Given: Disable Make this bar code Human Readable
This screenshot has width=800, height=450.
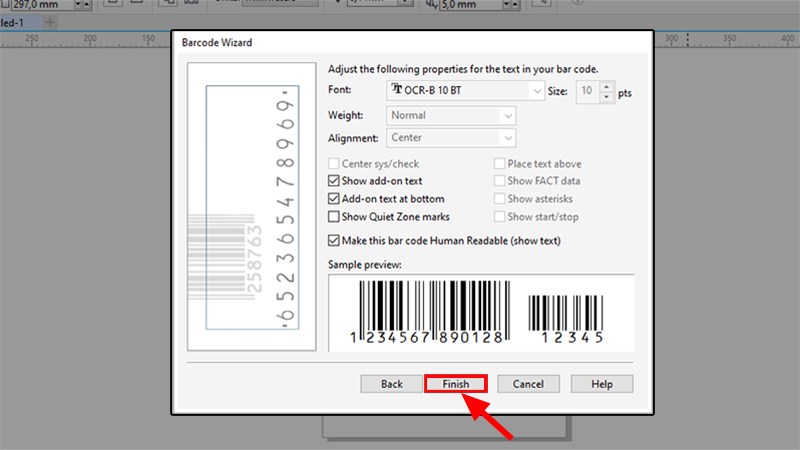Looking at the screenshot, I should (x=334, y=241).
